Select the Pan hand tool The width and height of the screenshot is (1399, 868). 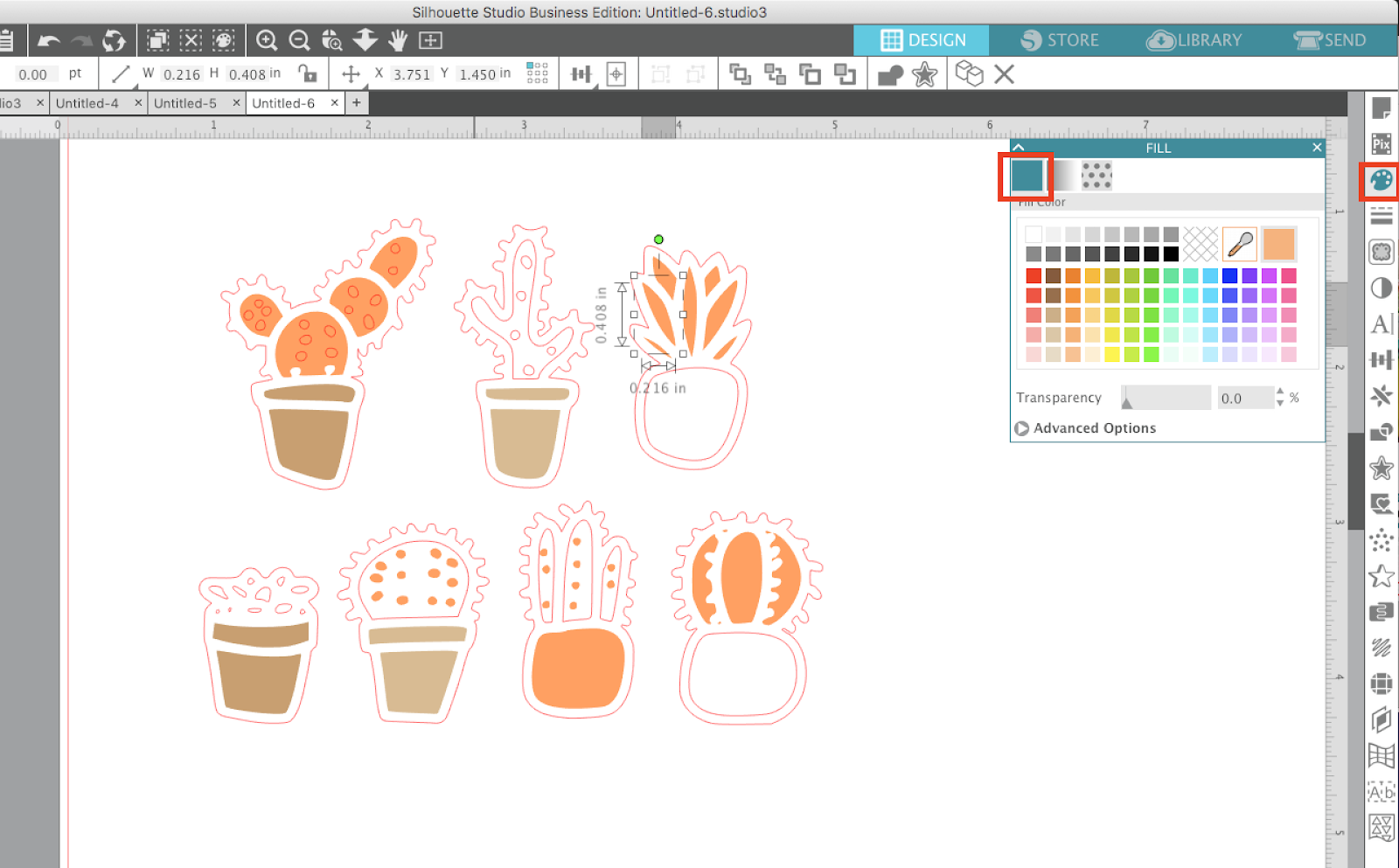398,40
